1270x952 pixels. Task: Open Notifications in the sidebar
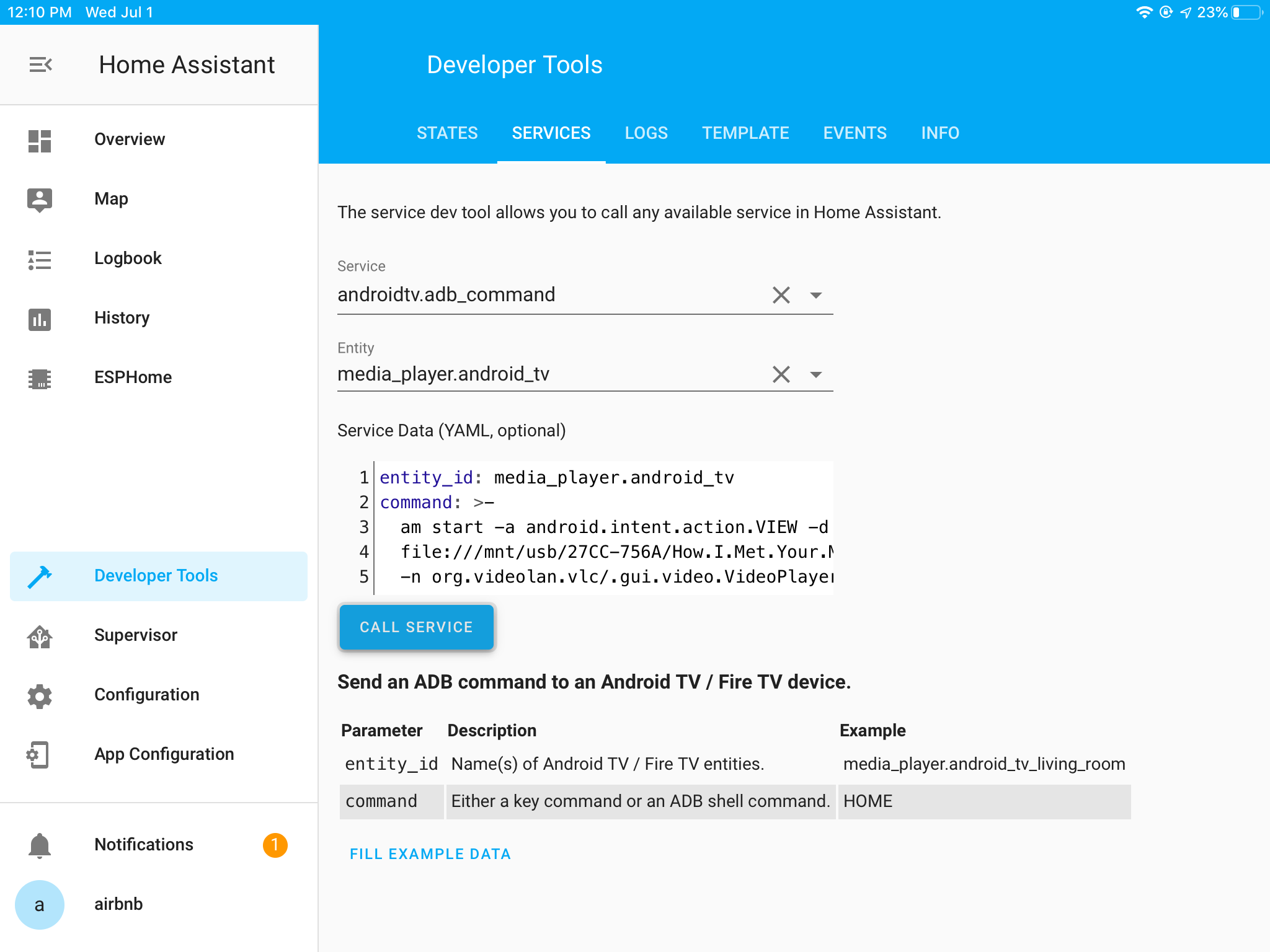[159, 845]
